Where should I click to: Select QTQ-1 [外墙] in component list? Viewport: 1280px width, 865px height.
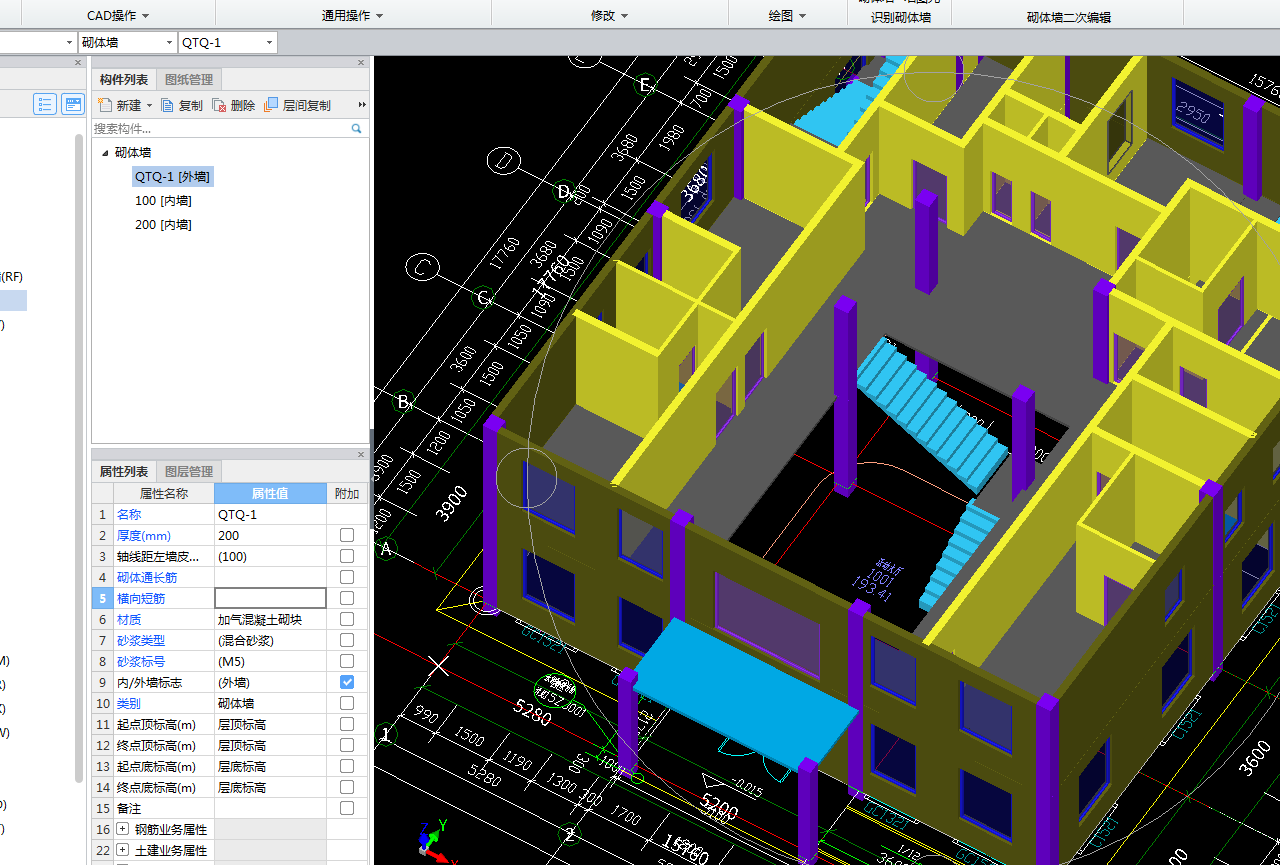coord(172,177)
